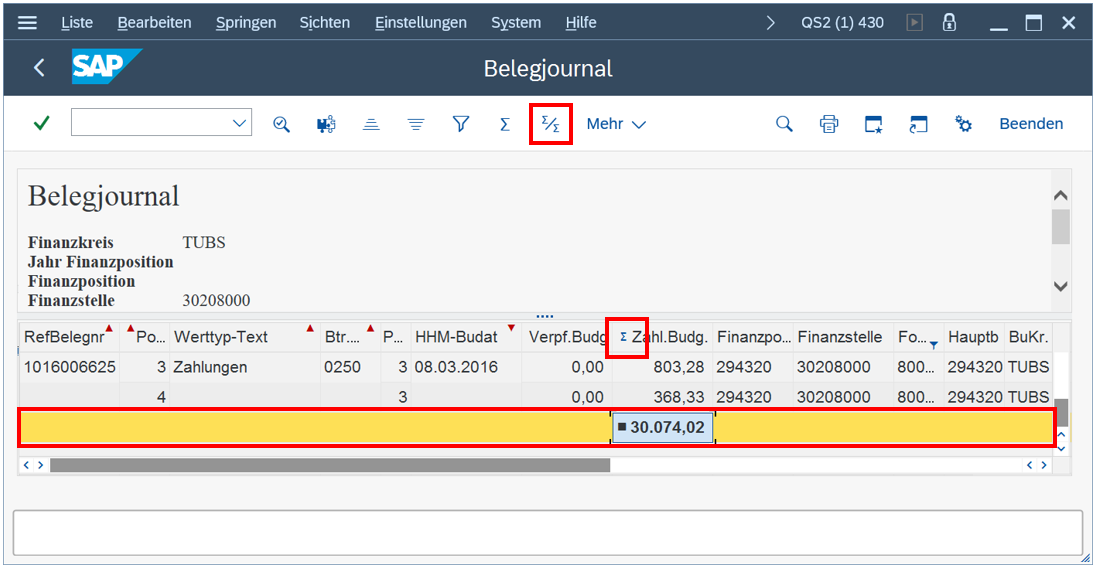
Task: Open the Bearbeiten menu
Action: [154, 22]
